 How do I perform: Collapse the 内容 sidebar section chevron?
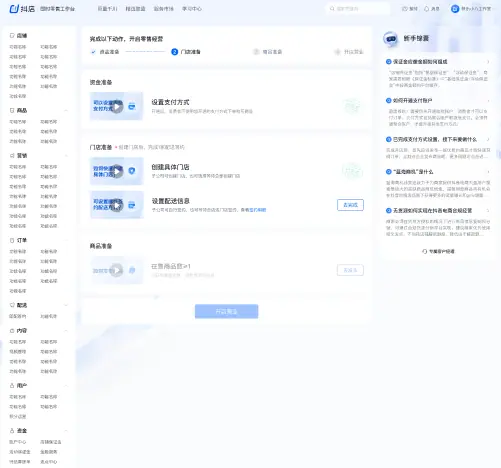click(x=66, y=331)
